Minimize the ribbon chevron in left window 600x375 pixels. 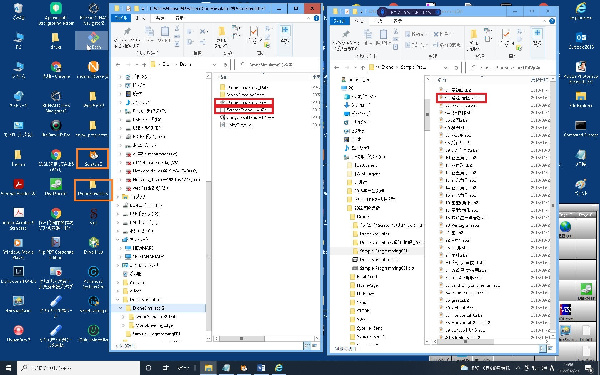(309, 18)
